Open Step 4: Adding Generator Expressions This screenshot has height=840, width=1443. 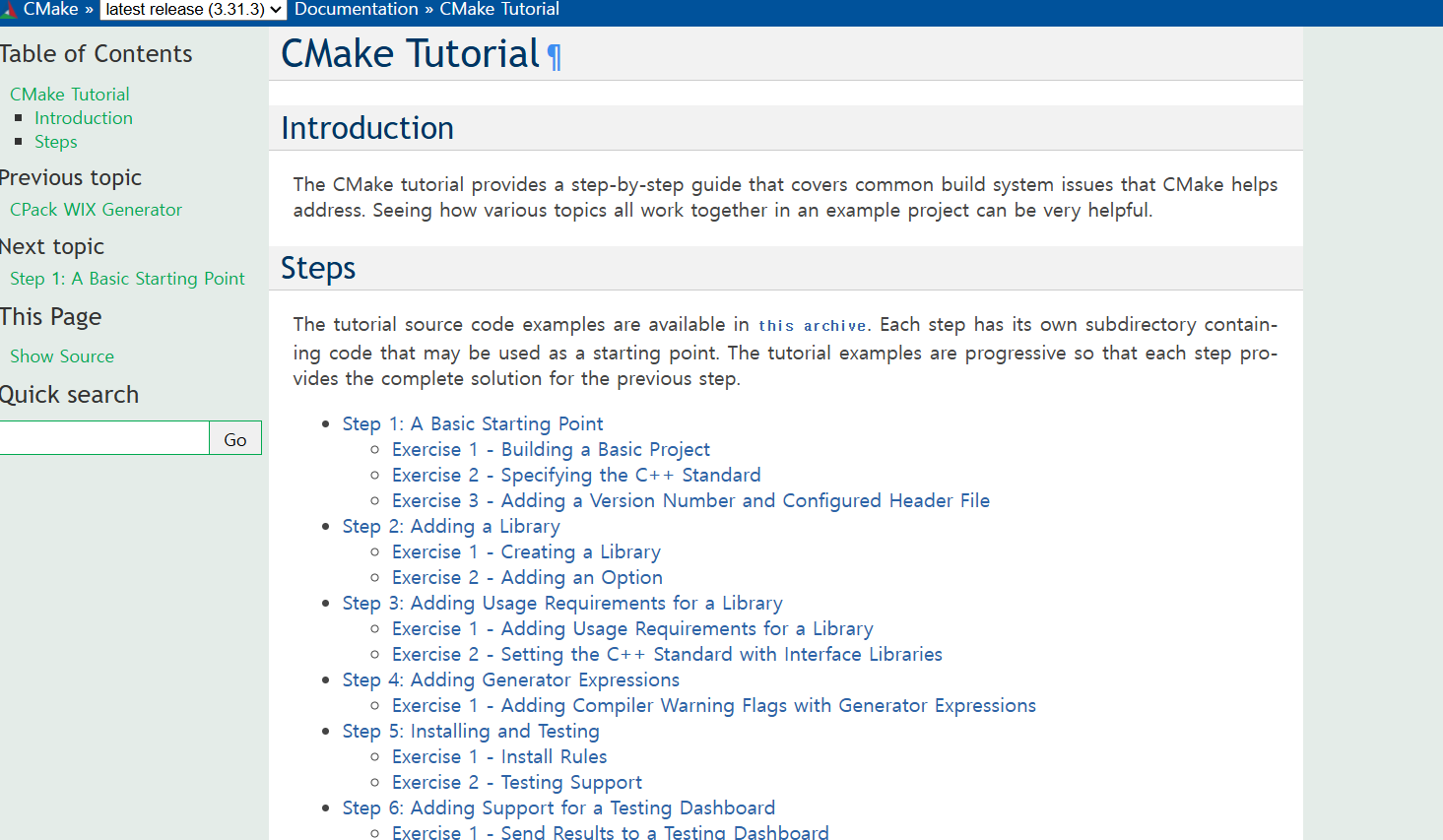[x=511, y=680]
